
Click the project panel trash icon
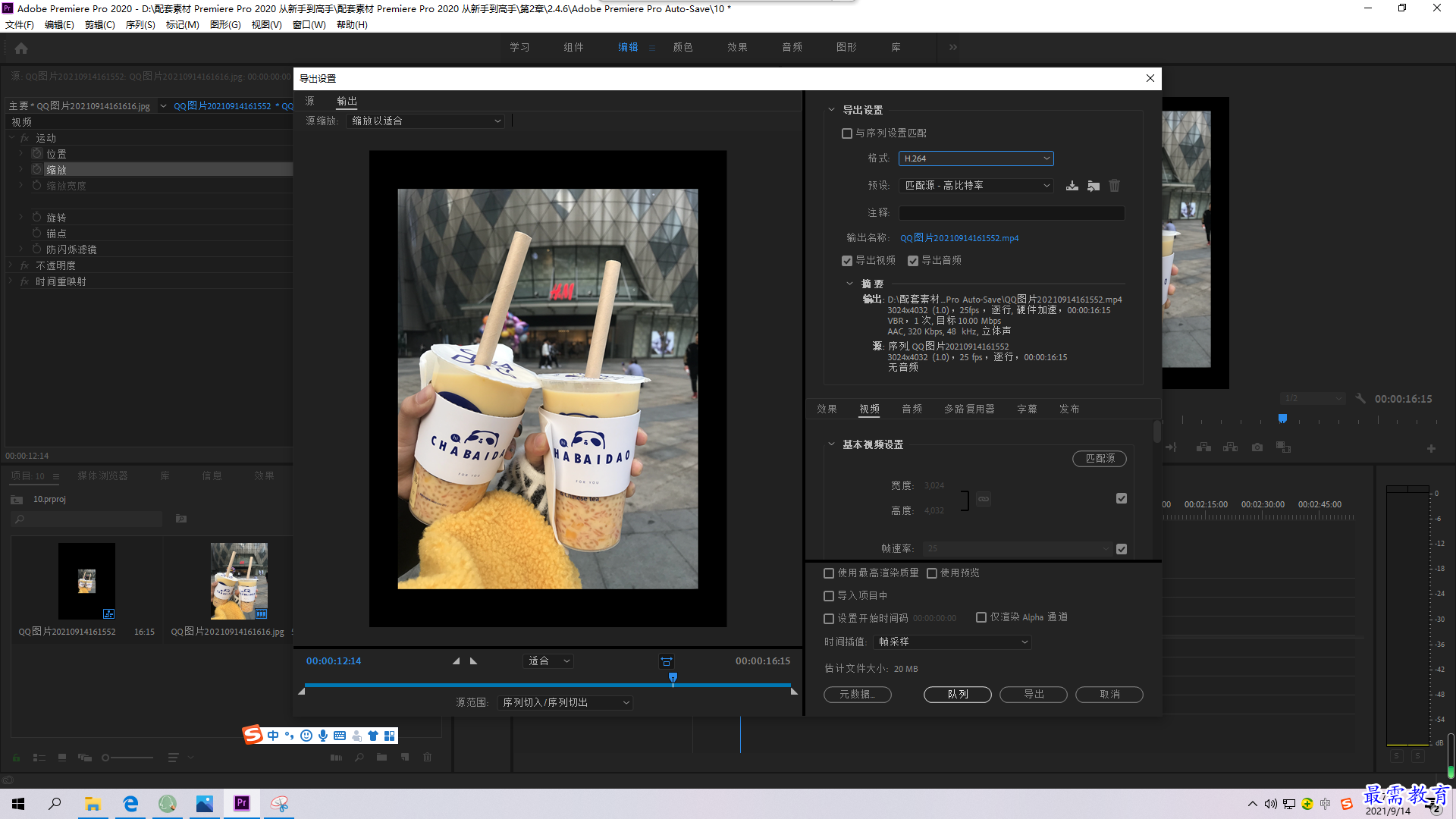pyautogui.click(x=427, y=758)
